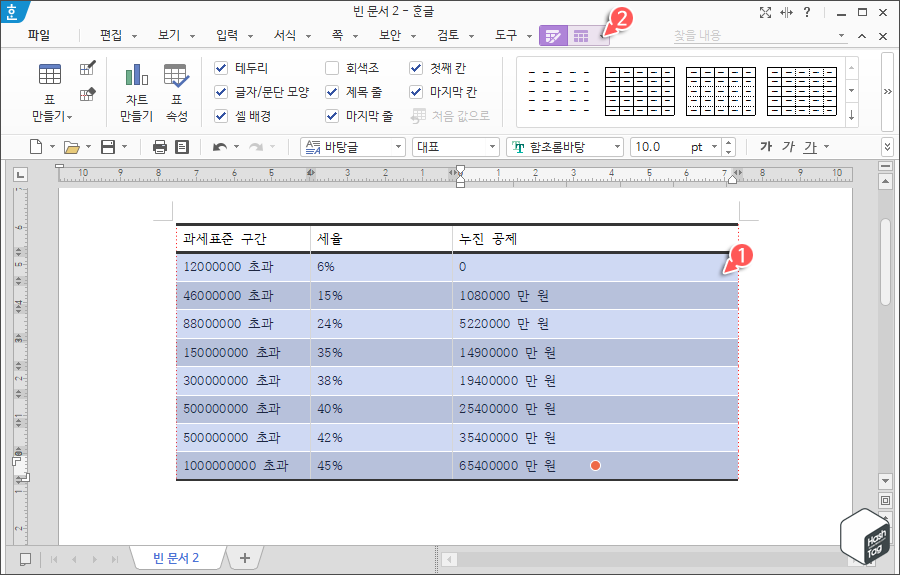Increase font size with stepper up arrow

click(x=728, y=142)
